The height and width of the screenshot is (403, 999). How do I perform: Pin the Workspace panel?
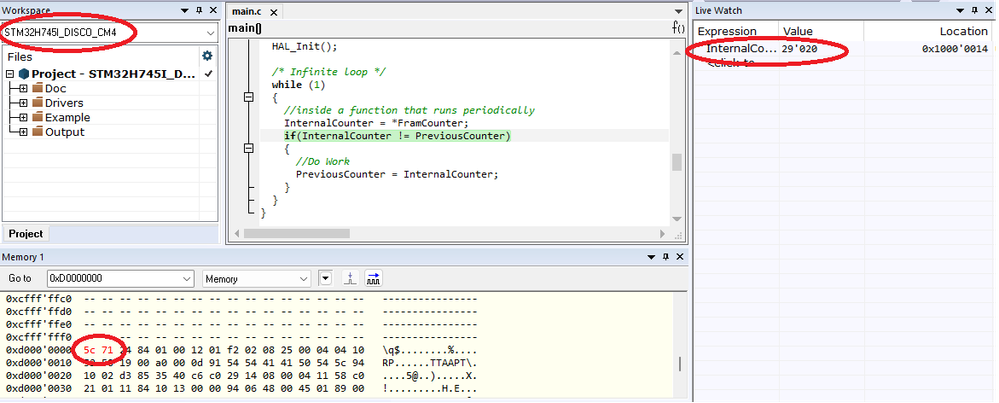click(x=199, y=11)
